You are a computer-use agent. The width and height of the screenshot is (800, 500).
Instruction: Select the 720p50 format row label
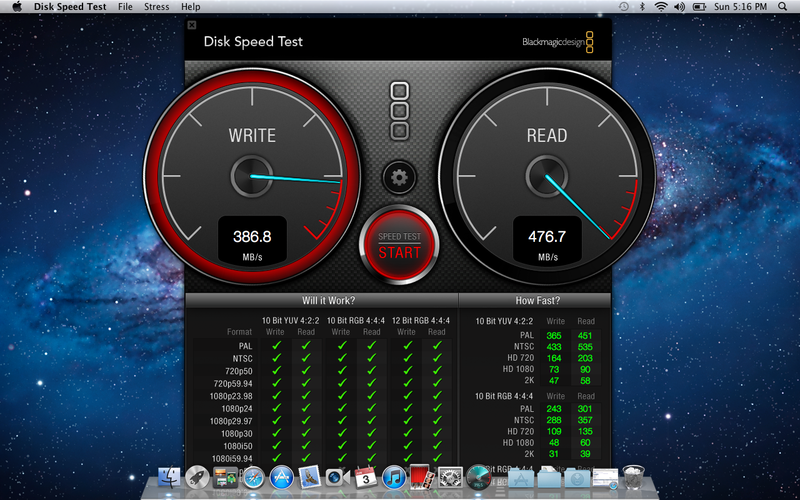(x=239, y=371)
